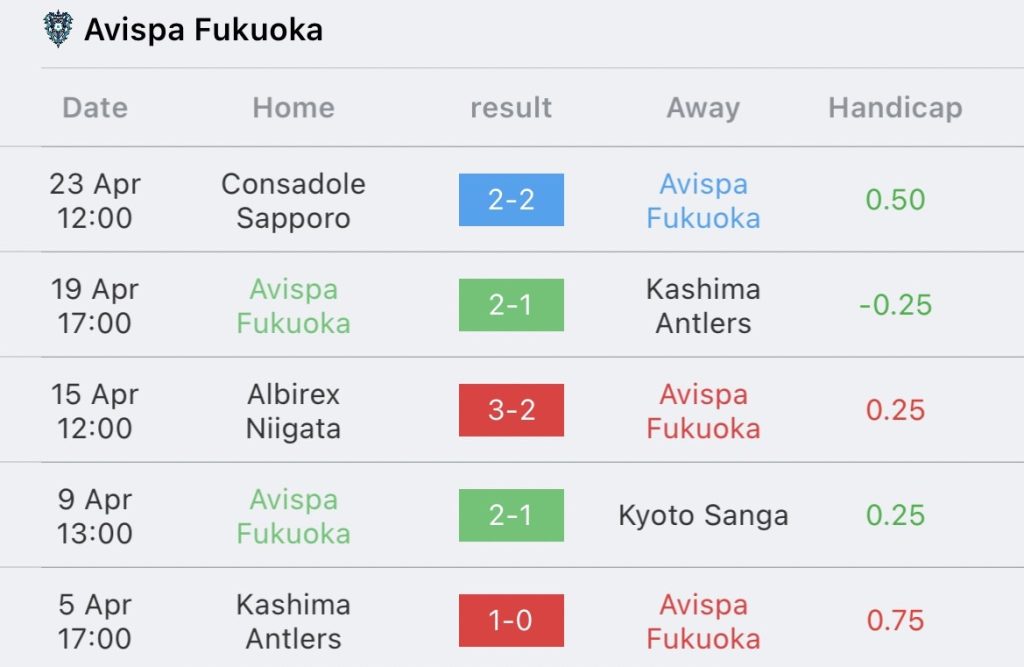Click the Consadole Sapporo home team

tap(293, 201)
